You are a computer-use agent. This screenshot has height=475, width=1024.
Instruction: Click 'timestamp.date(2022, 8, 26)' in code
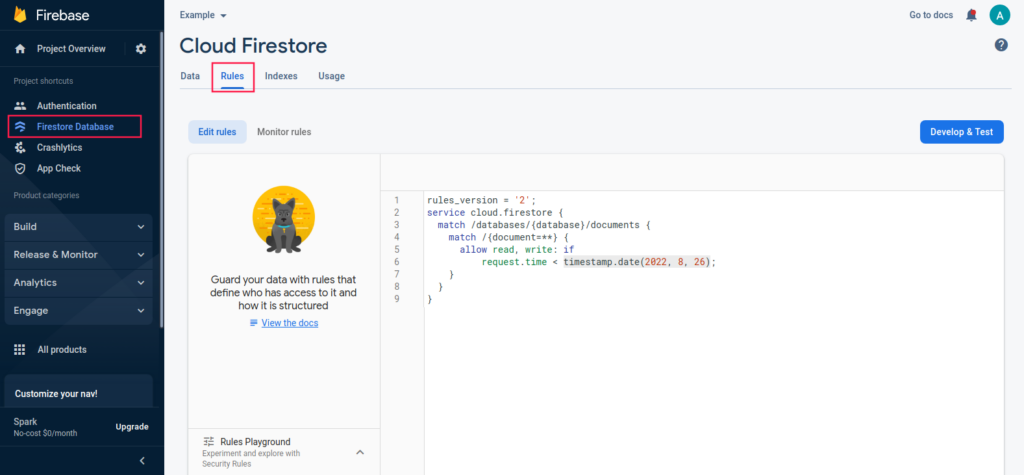[x=637, y=262]
